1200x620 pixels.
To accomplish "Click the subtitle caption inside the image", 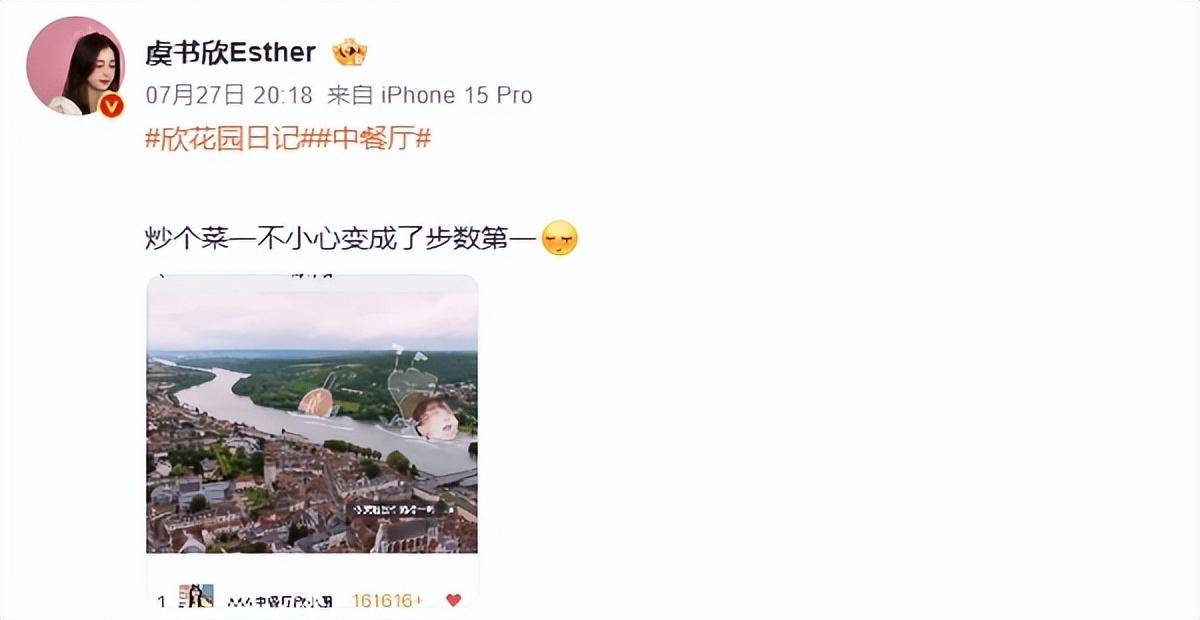I will pos(396,510).
